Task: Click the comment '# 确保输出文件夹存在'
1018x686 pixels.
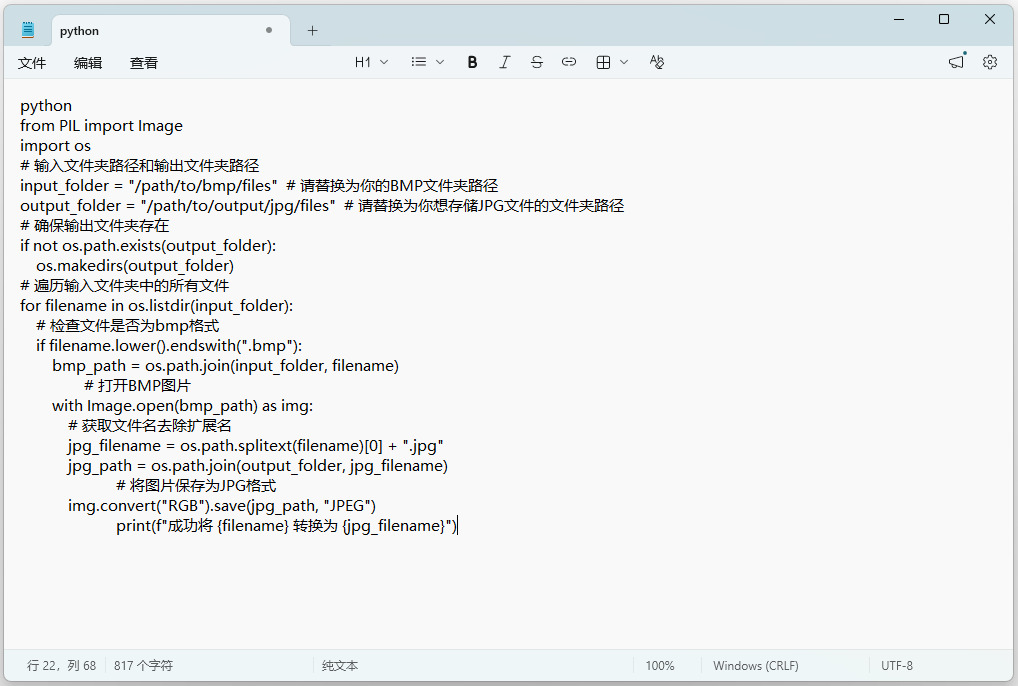Action: click(x=95, y=226)
